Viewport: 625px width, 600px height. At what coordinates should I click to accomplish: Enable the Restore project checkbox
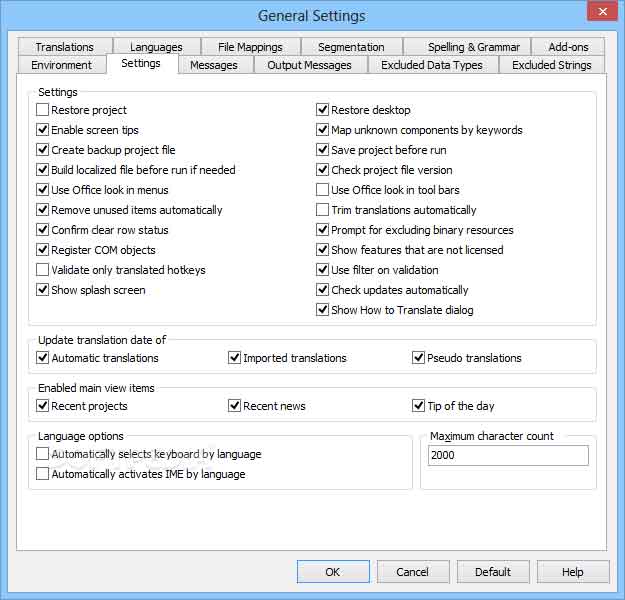click(x=43, y=110)
